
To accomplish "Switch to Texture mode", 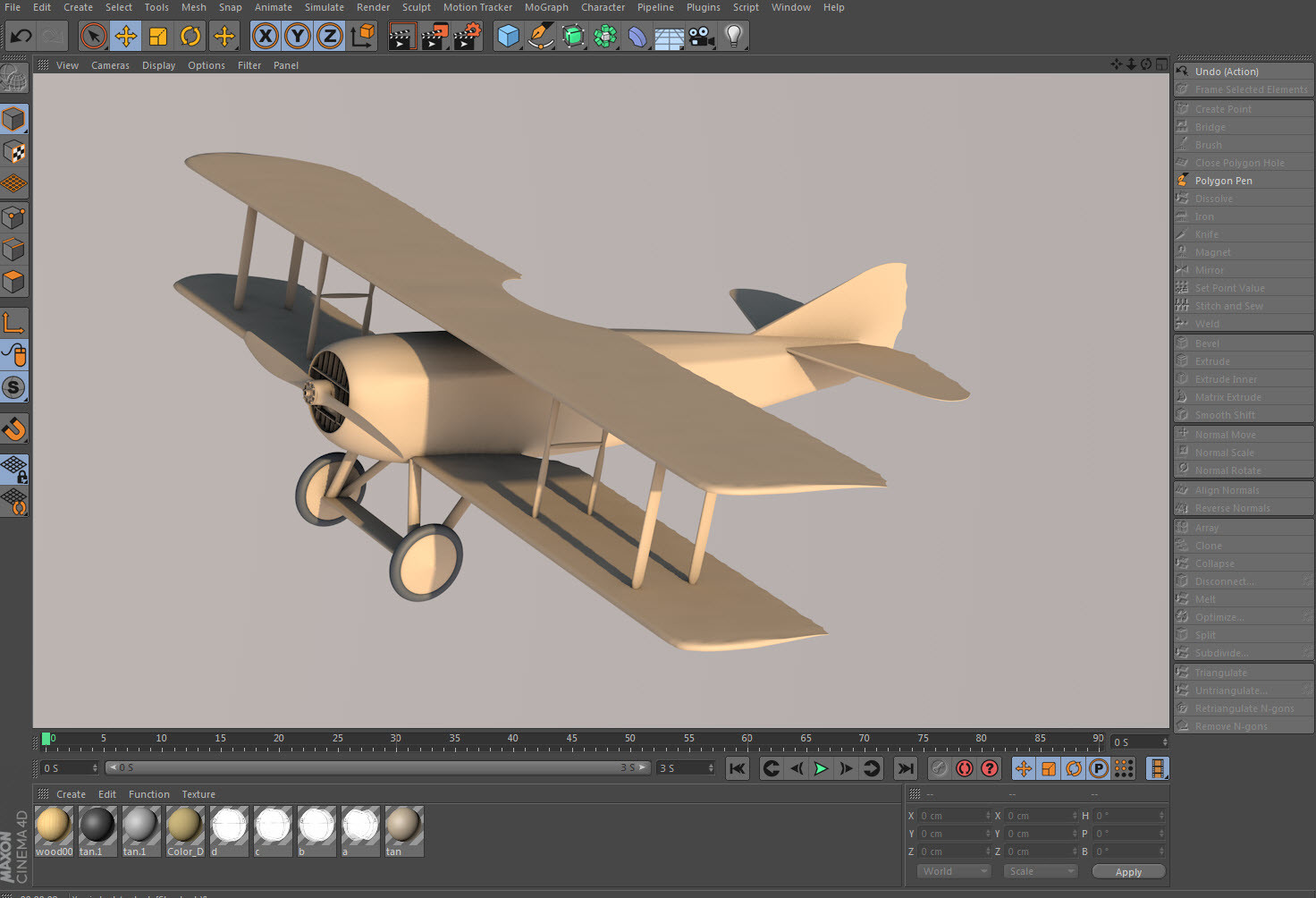I will point(13,151).
